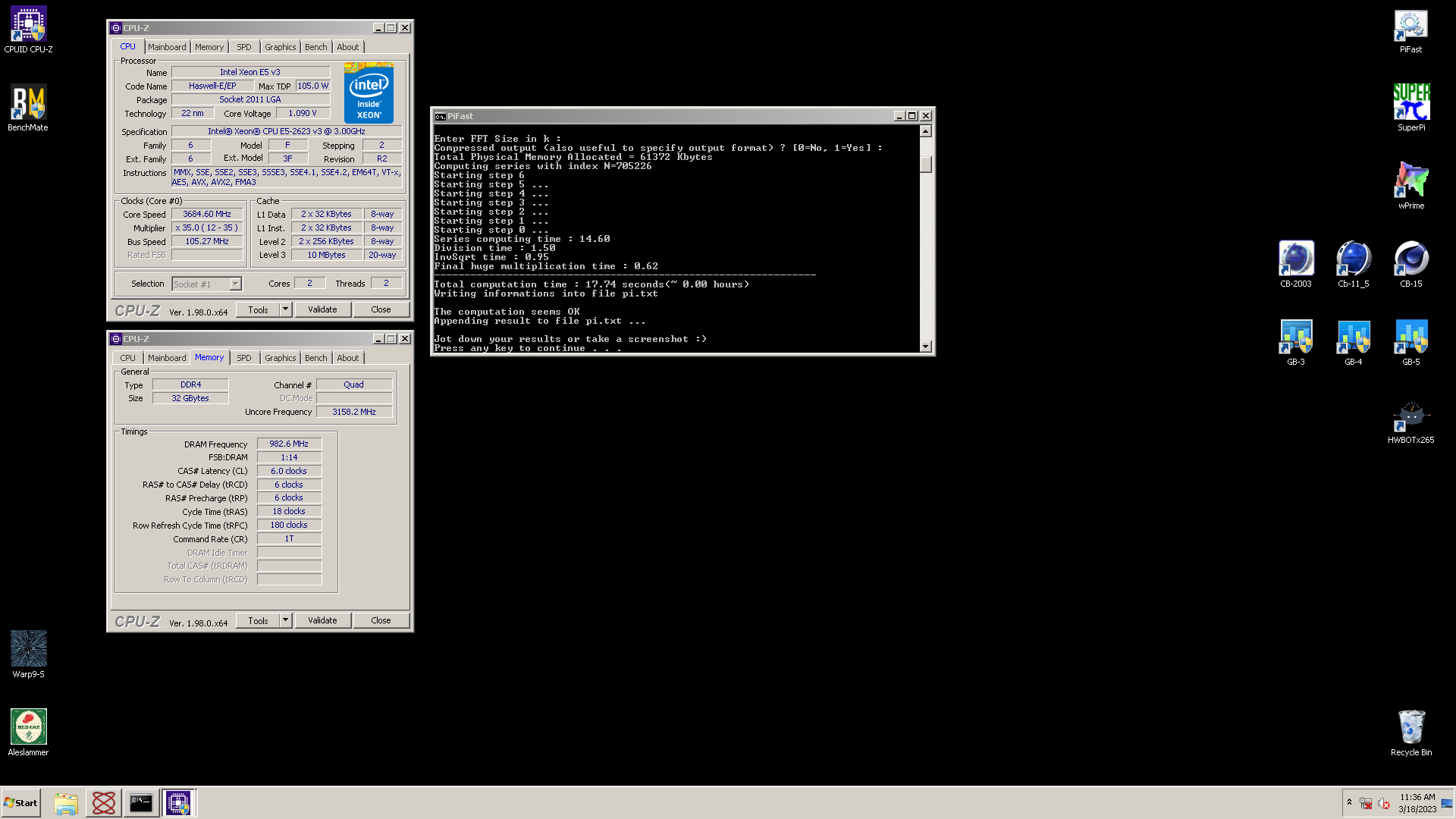
Task: Switch to CPU tab in bottom CPU-Z window
Action: tap(127, 358)
